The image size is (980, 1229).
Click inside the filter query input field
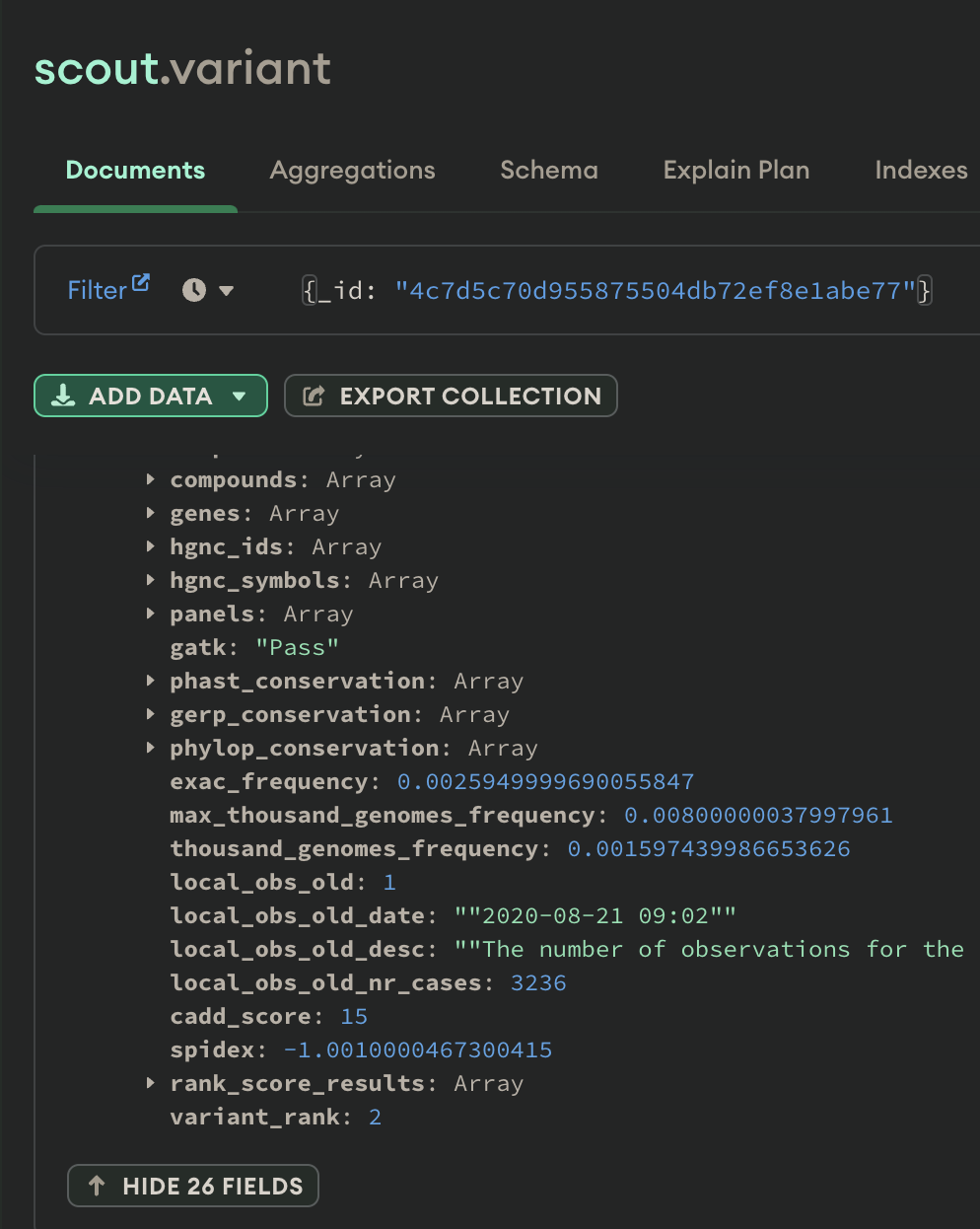click(x=611, y=290)
